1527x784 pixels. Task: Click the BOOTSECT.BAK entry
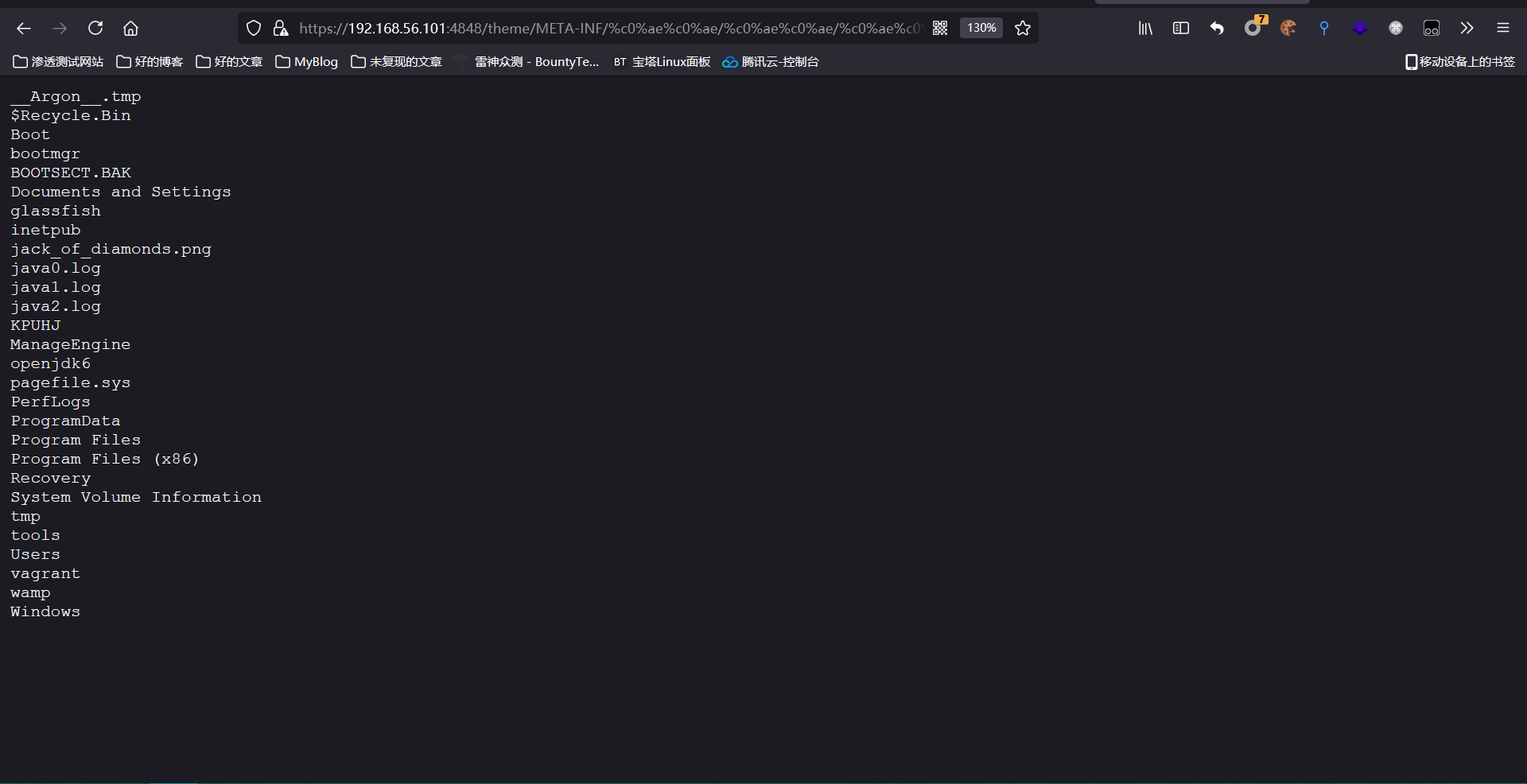(x=70, y=173)
